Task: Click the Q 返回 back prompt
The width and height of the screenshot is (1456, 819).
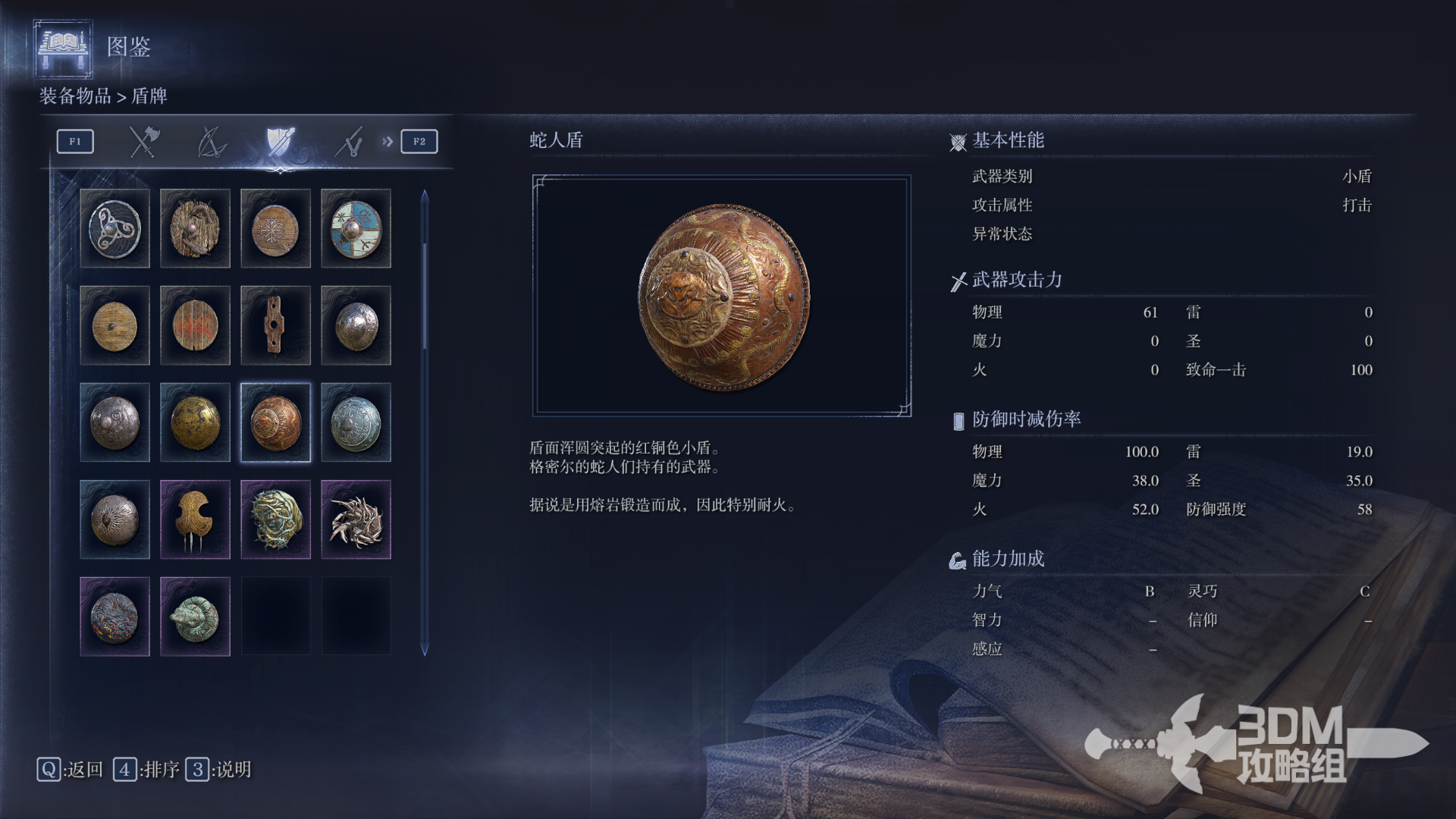Action: pyautogui.click(x=70, y=770)
